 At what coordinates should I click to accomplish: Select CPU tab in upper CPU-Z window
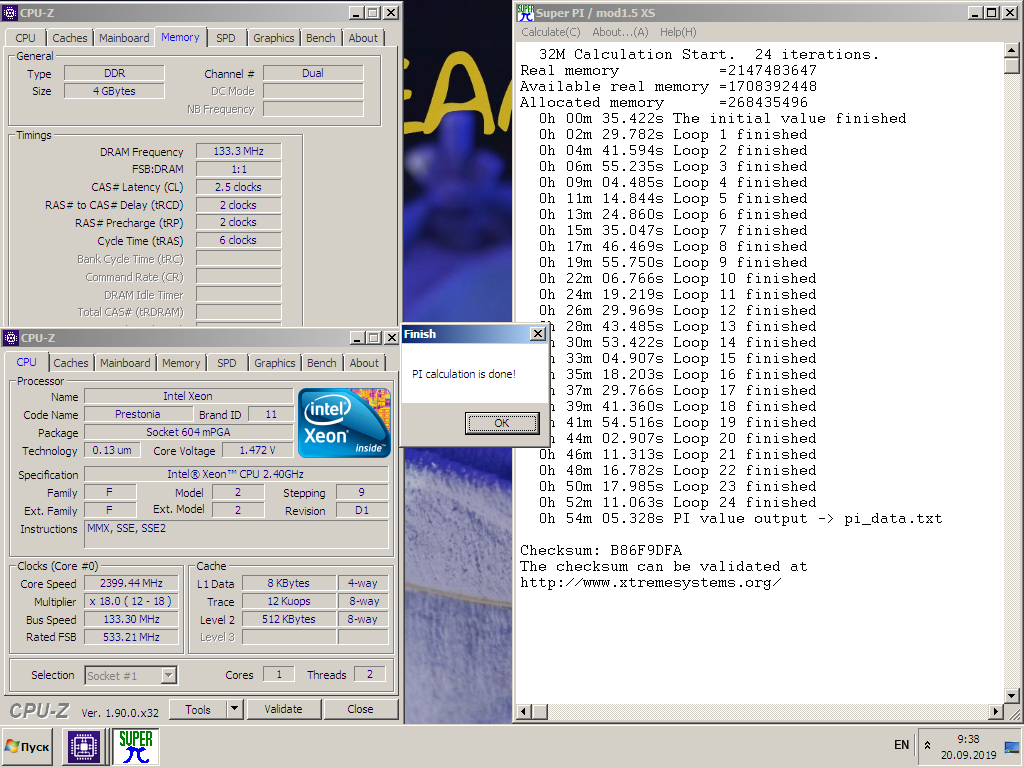pyautogui.click(x=25, y=38)
